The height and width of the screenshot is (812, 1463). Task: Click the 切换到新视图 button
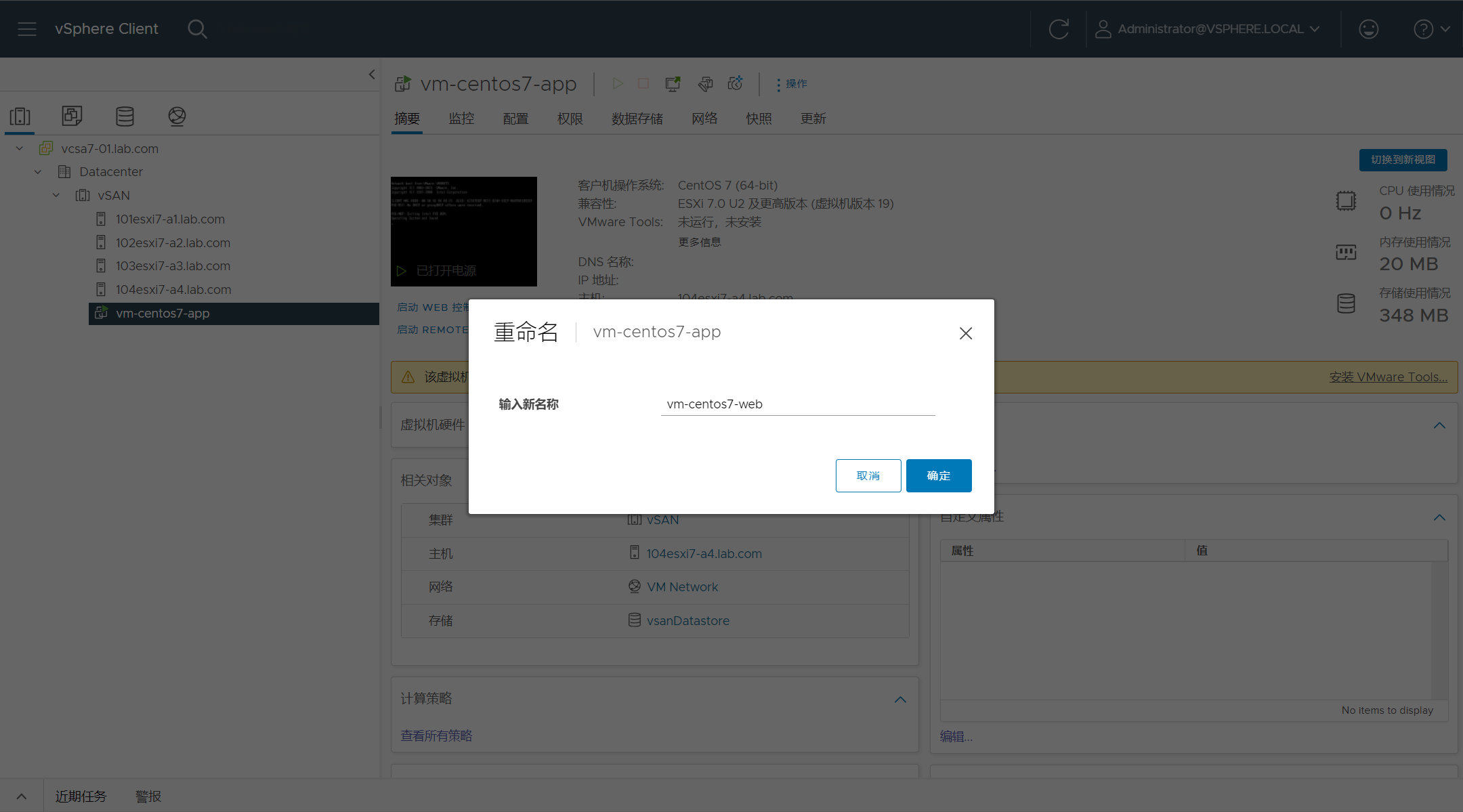(x=1403, y=160)
